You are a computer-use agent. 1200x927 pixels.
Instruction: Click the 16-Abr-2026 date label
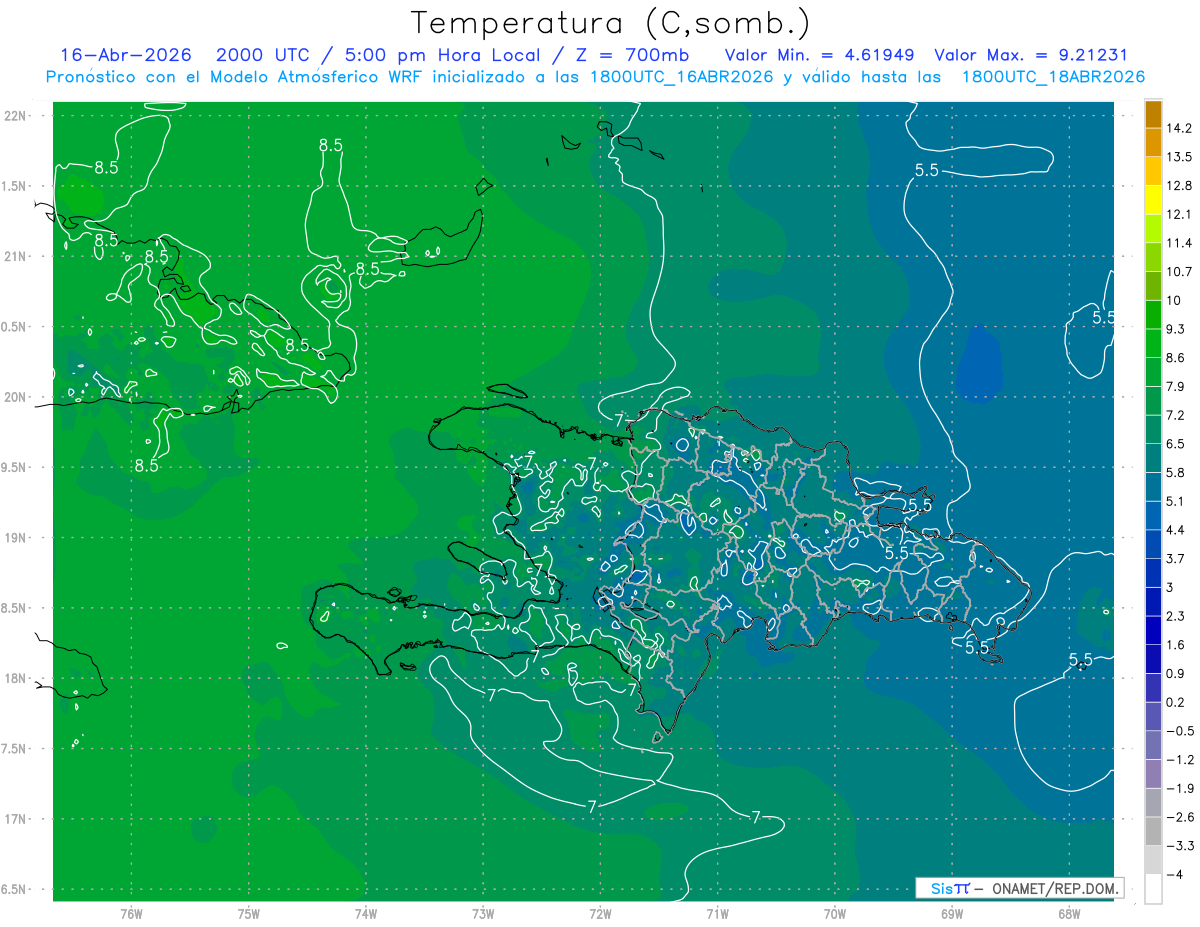click(x=126, y=55)
